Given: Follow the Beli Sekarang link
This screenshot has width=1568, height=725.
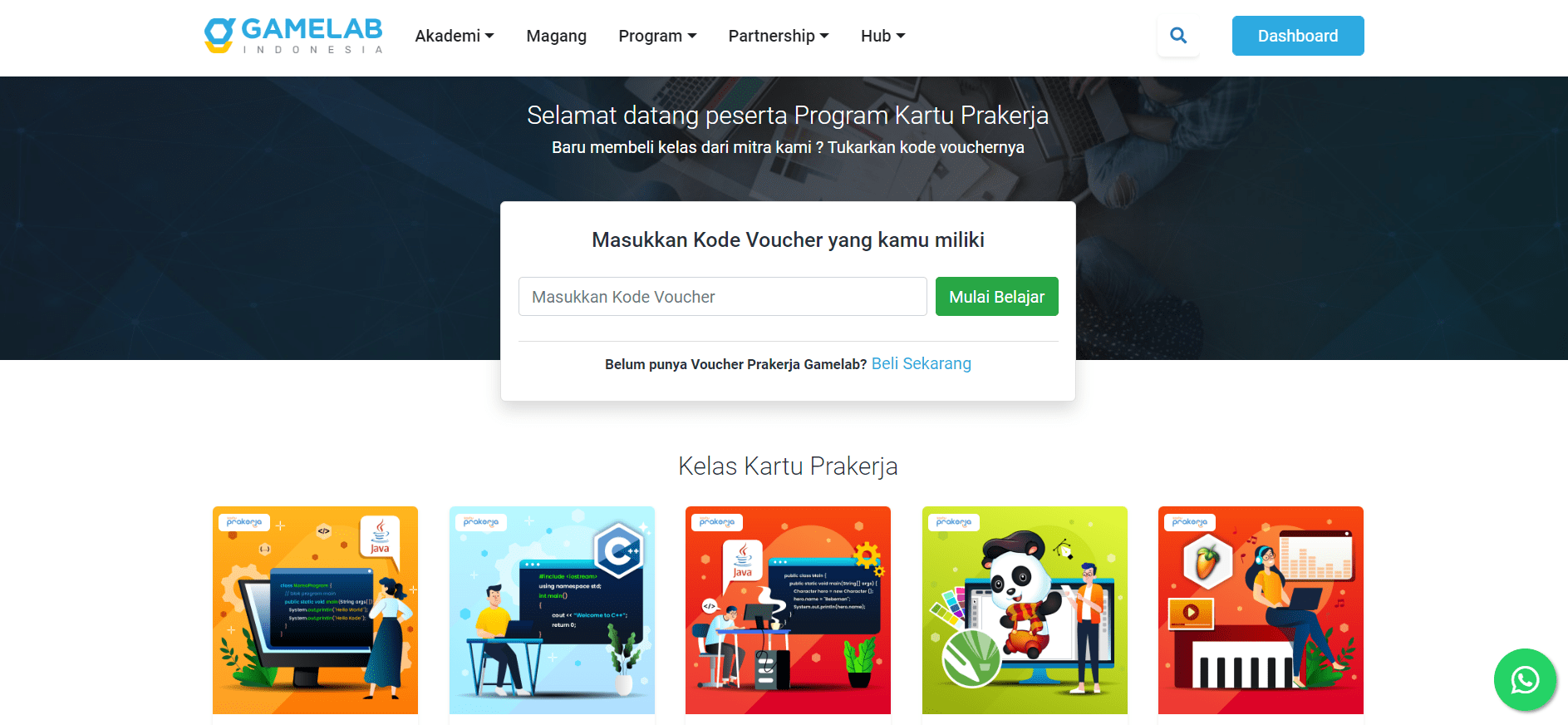Looking at the screenshot, I should [922, 363].
